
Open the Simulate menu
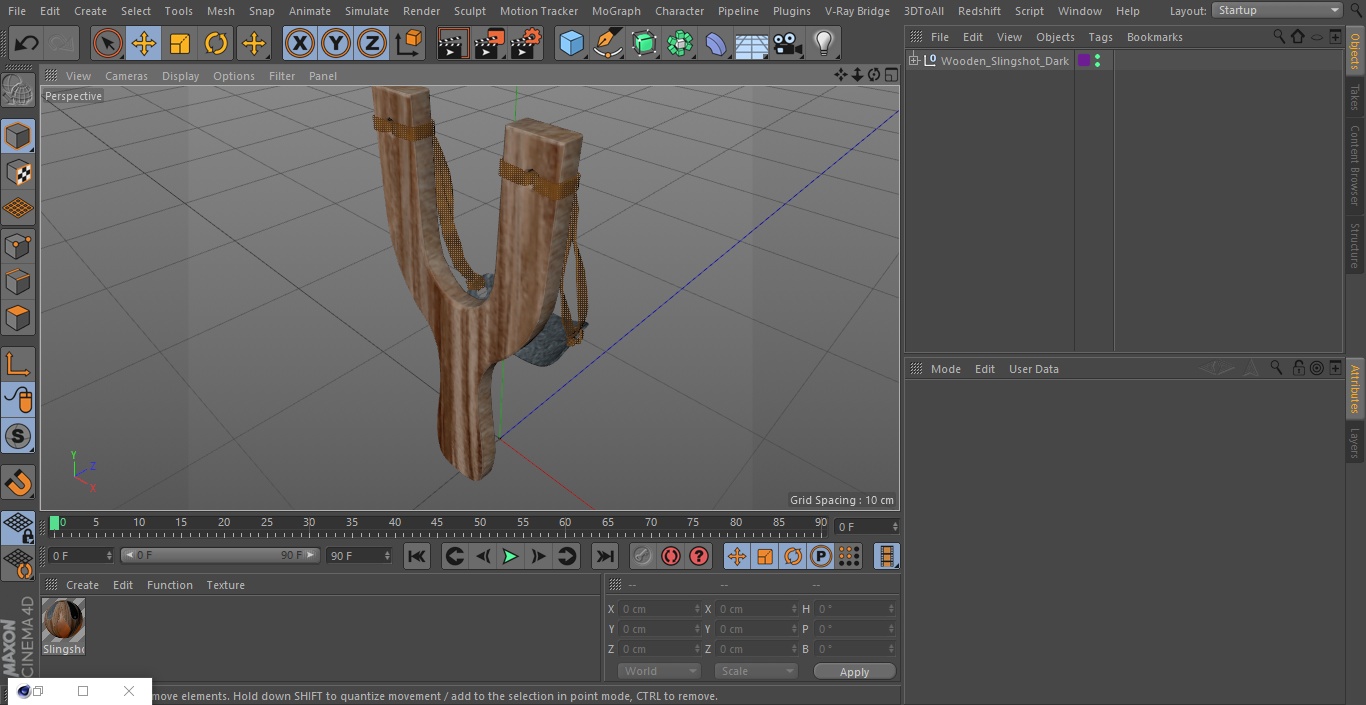[367, 11]
